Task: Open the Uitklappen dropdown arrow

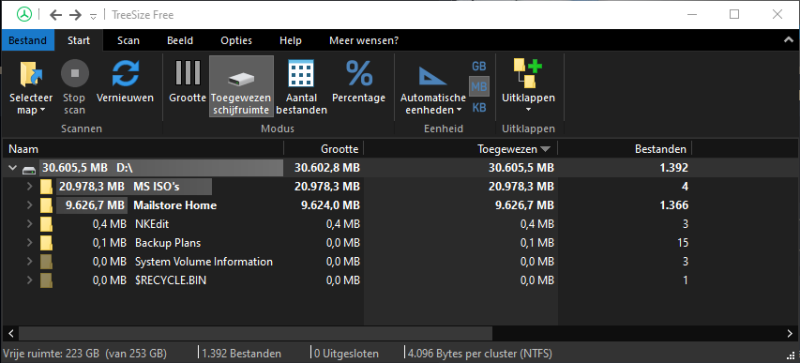Action: (528, 110)
